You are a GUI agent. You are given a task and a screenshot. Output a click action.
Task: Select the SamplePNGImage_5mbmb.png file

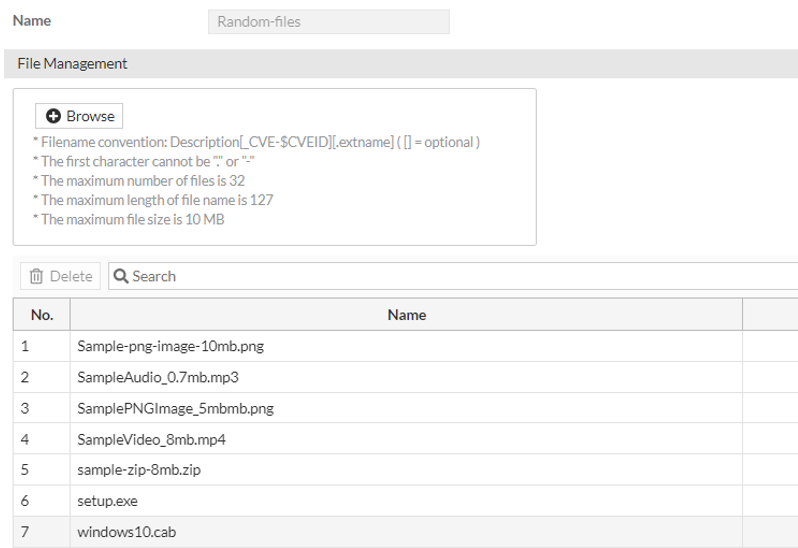point(175,408)
